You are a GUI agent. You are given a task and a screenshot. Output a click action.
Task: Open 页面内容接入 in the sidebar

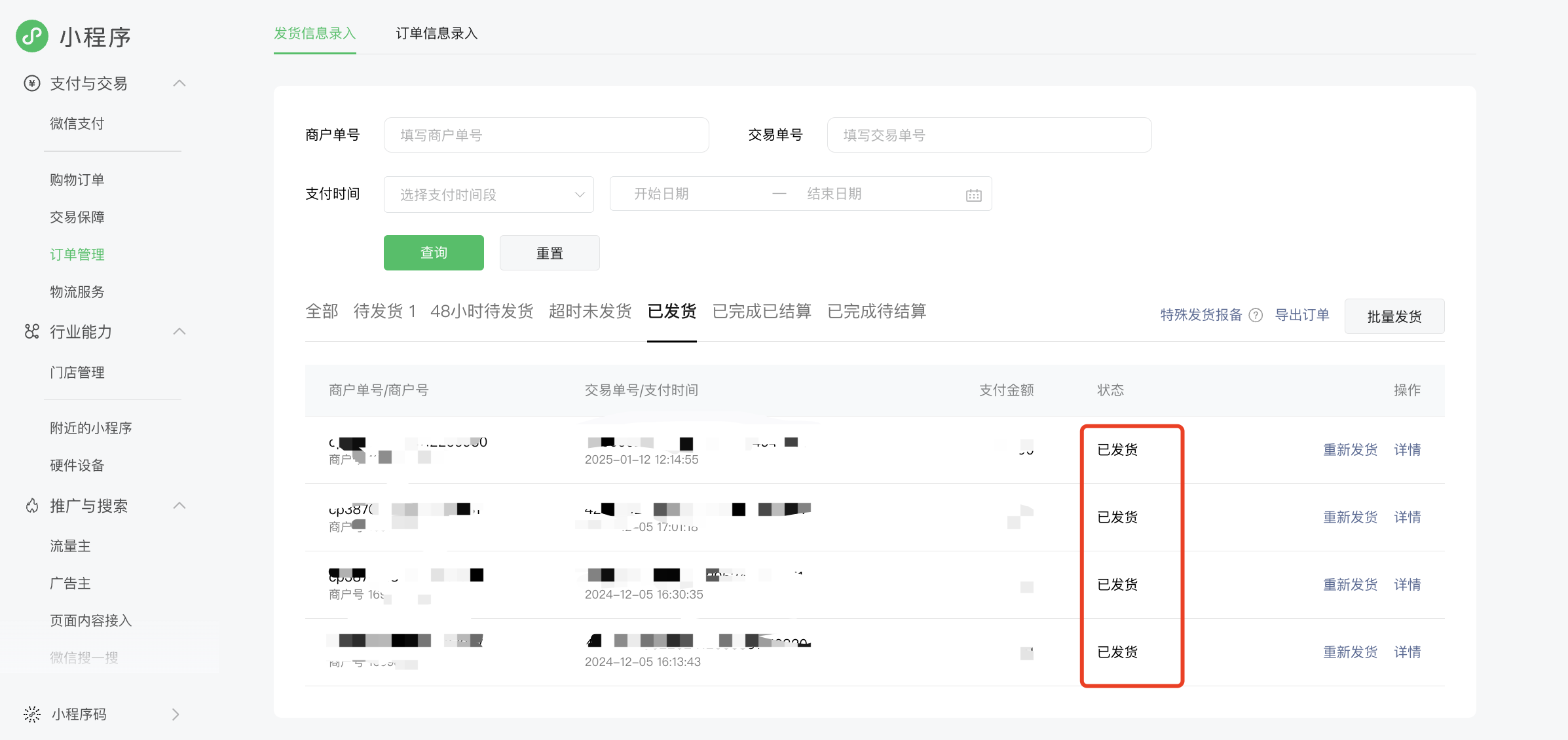(91, 620)
